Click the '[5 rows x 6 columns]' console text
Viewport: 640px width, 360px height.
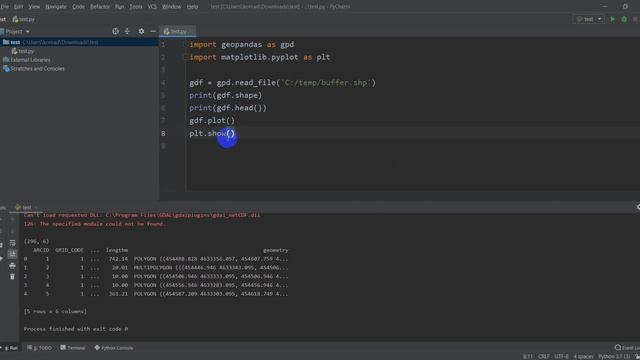55,311
